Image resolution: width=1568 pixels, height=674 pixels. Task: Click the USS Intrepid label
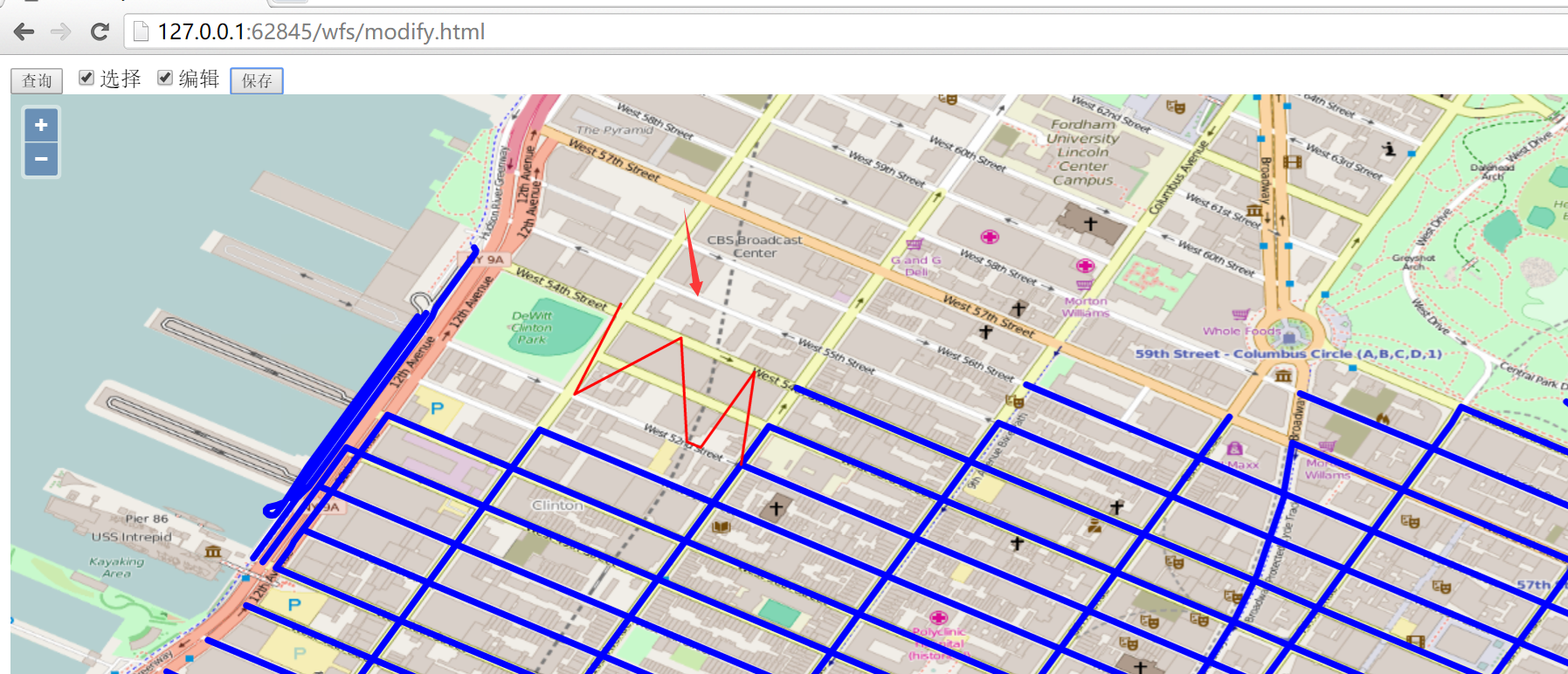[131, 537]
